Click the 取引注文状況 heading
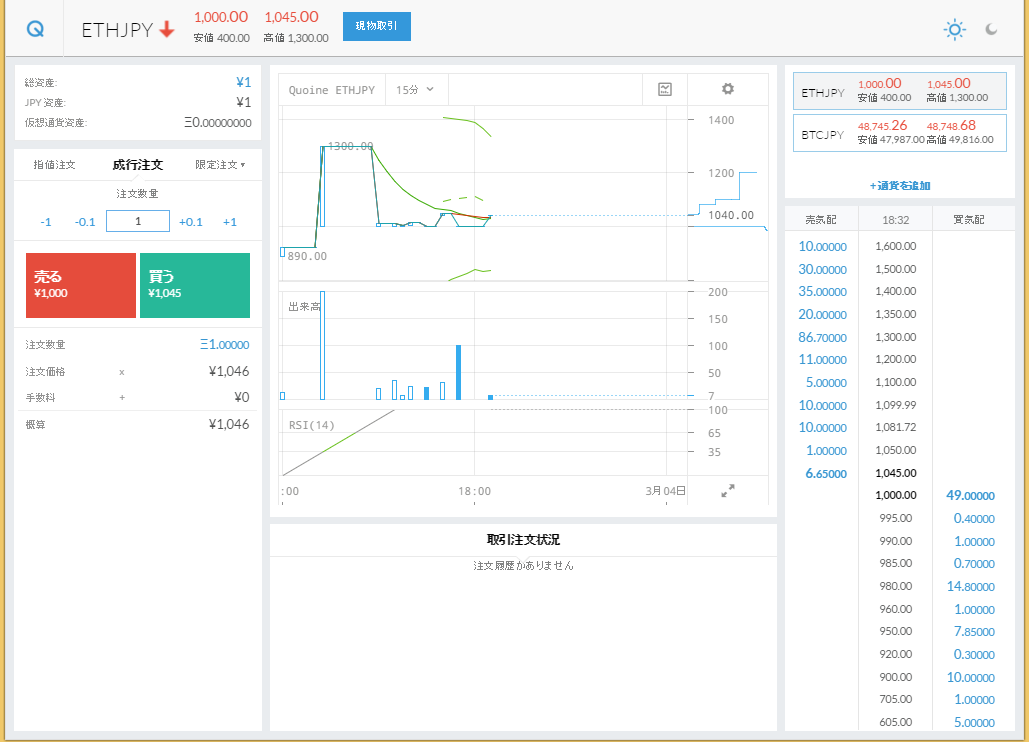This screenshot has width=1029, height=742. 523,539
